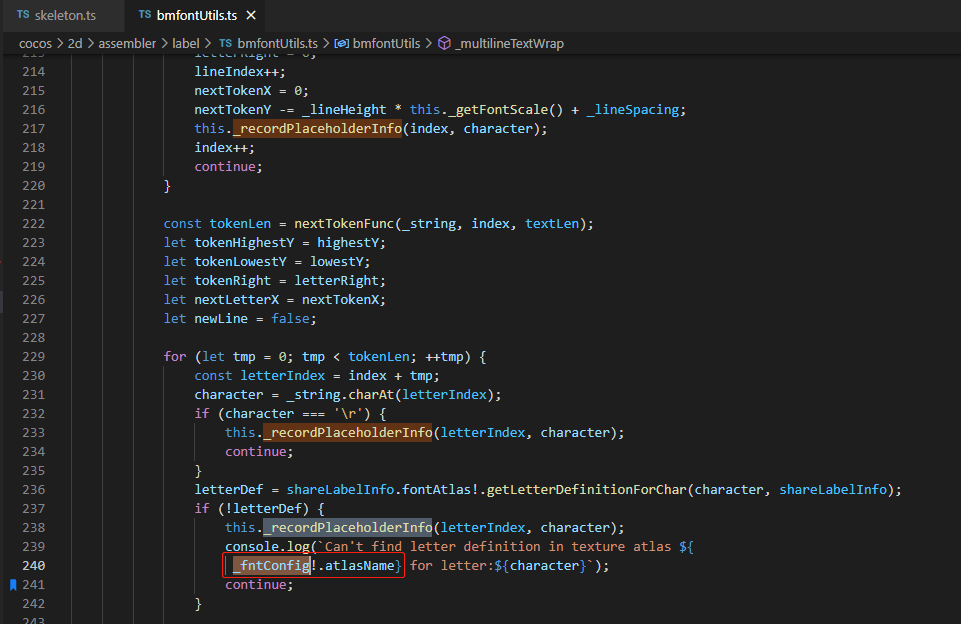Click tokenHighestY on line 223
The height and width of the screenshot is (624, 961).
pyautogui.click(x=244, y=243)
